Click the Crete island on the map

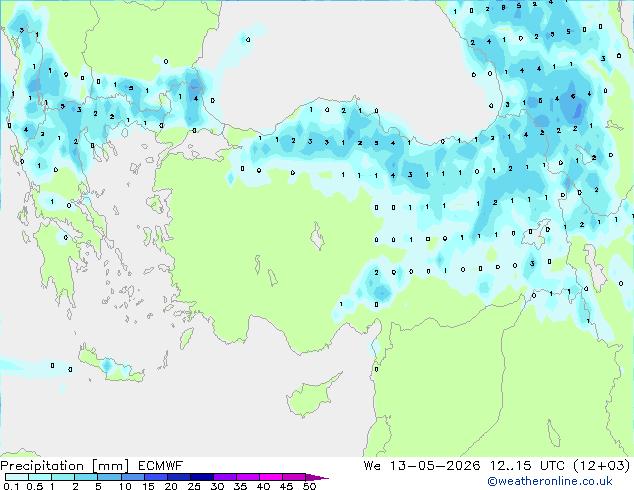click(111, 366)
